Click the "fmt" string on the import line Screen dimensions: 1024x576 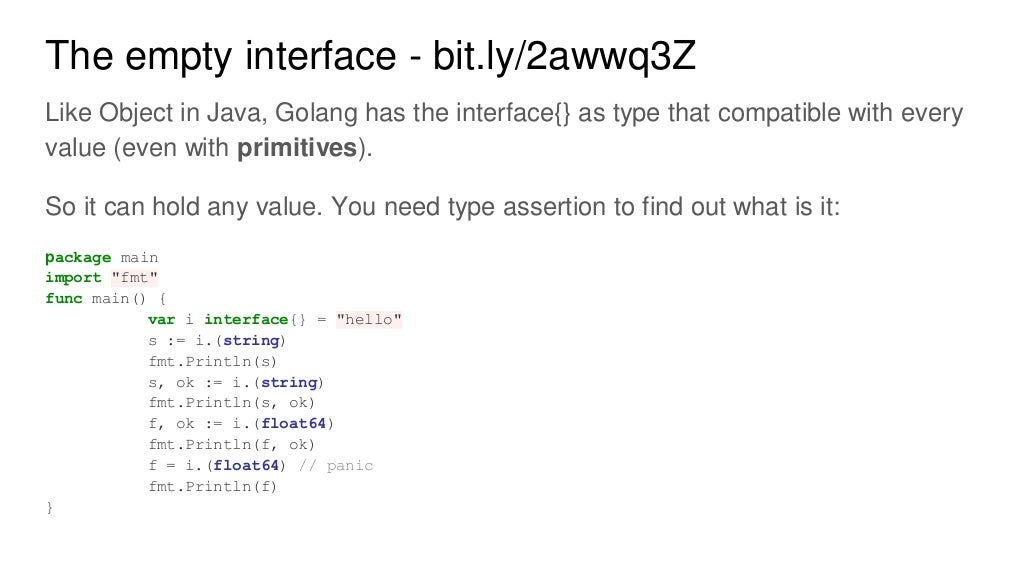point(135,278)
